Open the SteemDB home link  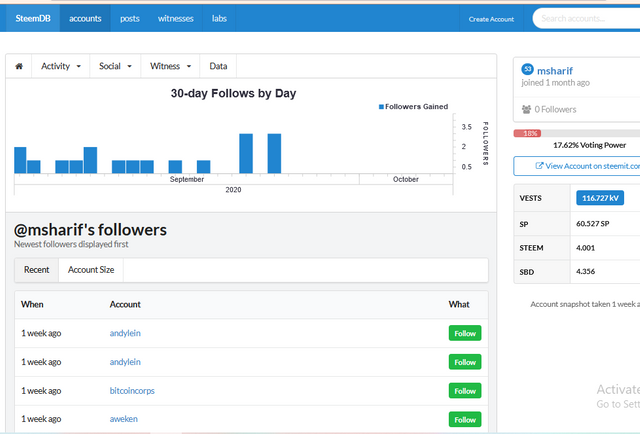(33, 18)
